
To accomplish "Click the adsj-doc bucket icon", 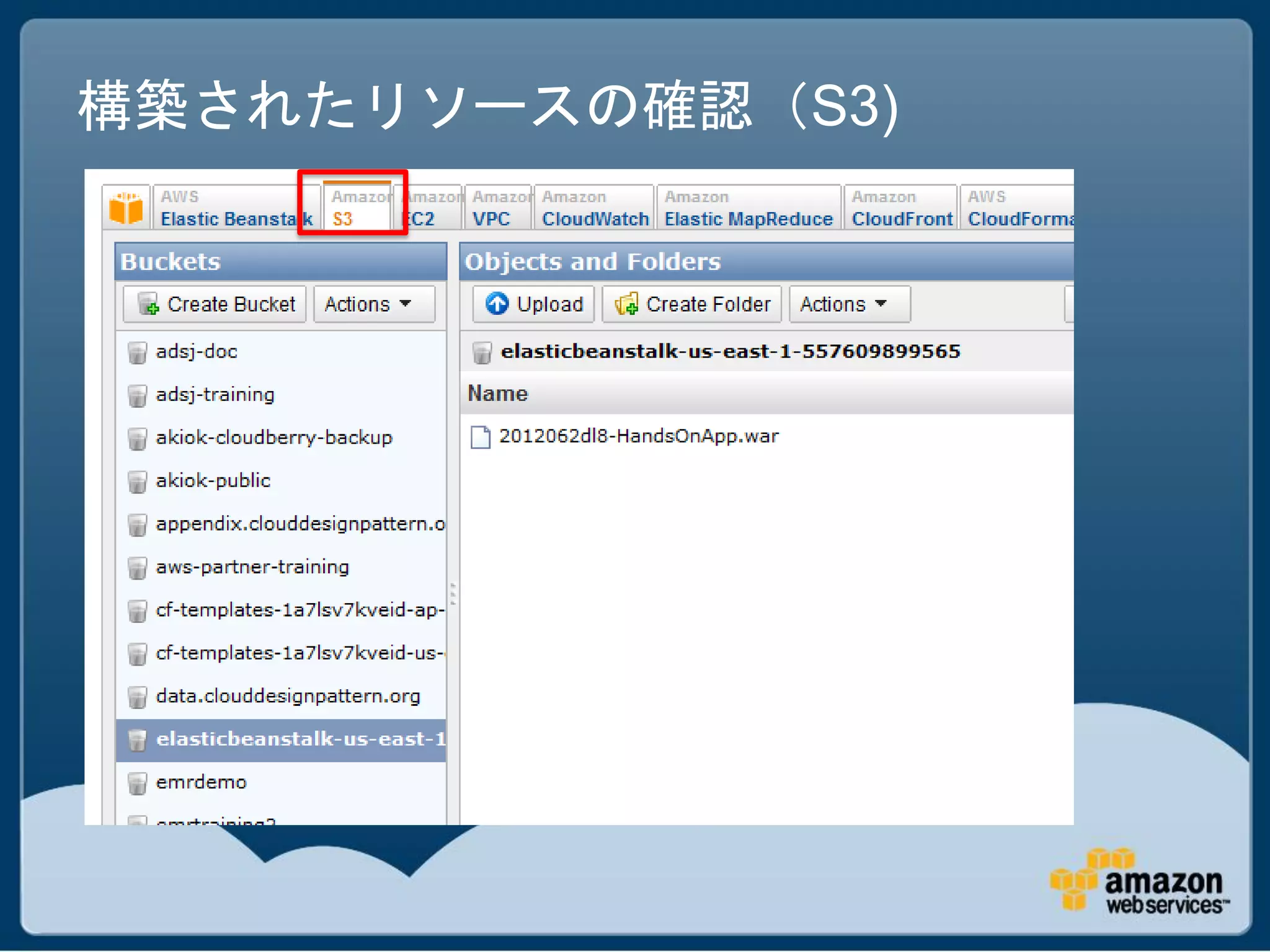I will point(136,353).
